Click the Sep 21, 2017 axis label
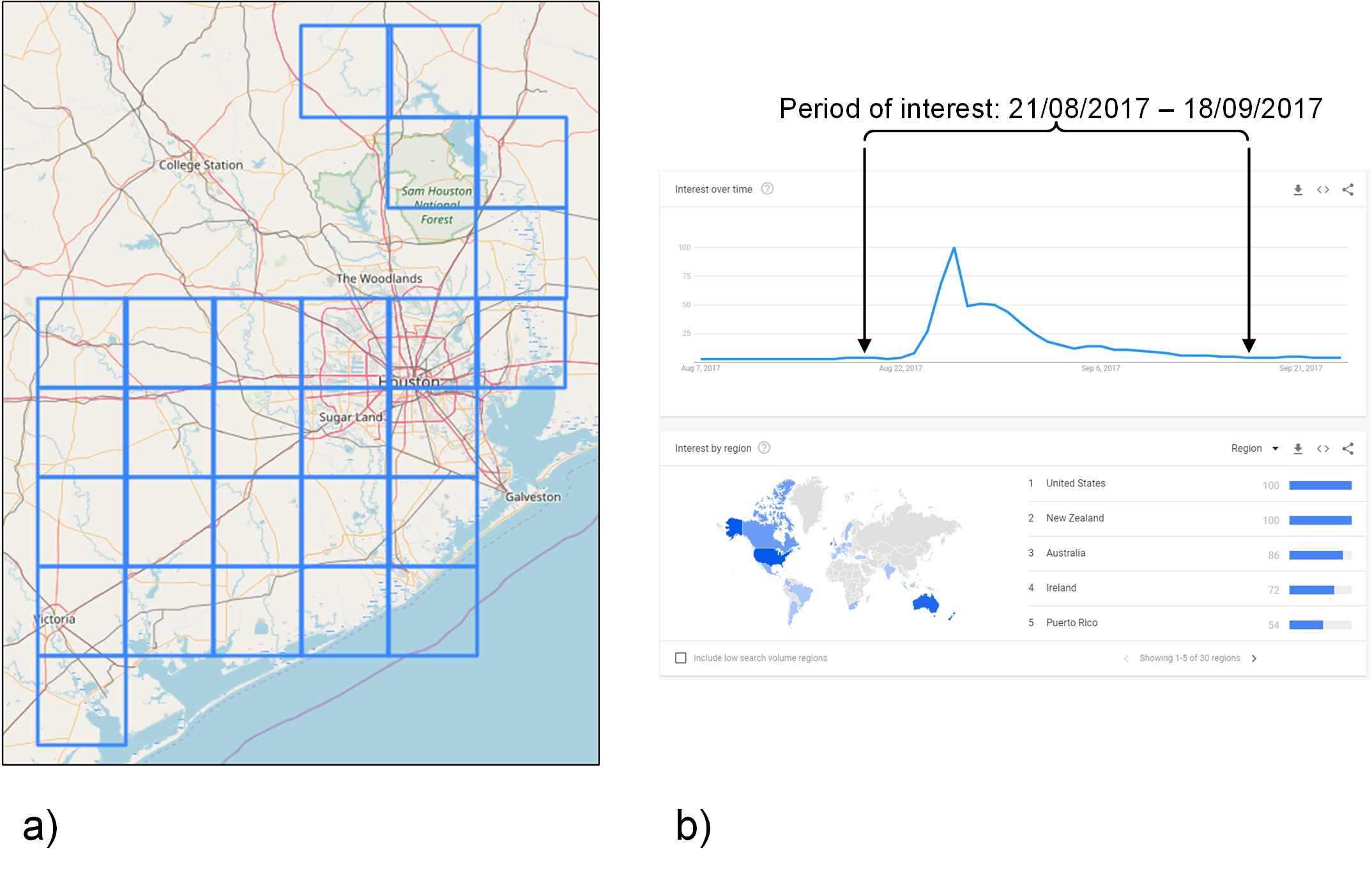This screenshot has height=871, width=1372. (x=1300, y=368)
